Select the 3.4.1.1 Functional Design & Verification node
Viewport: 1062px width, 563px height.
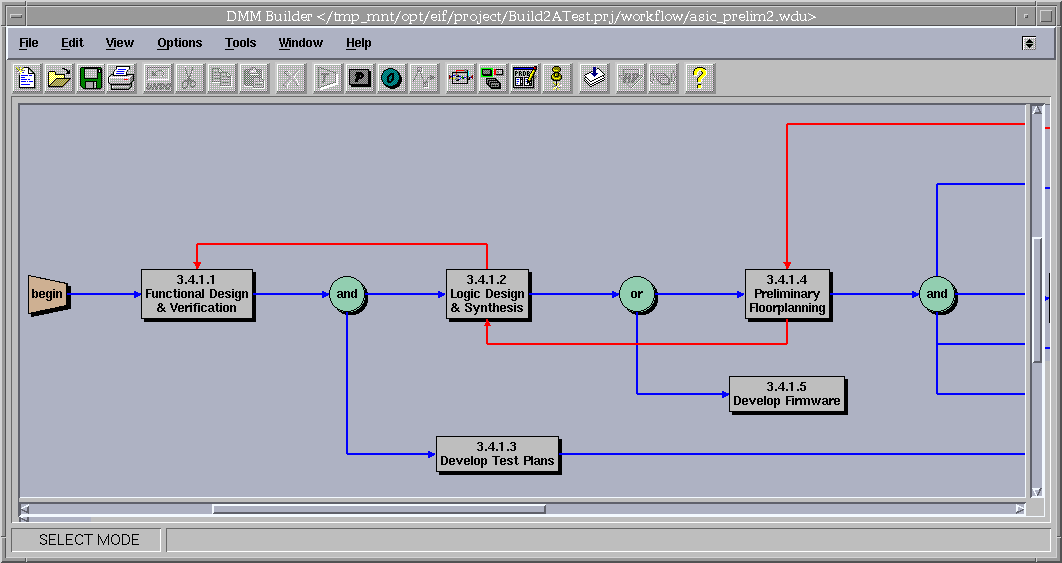(197, 295)
